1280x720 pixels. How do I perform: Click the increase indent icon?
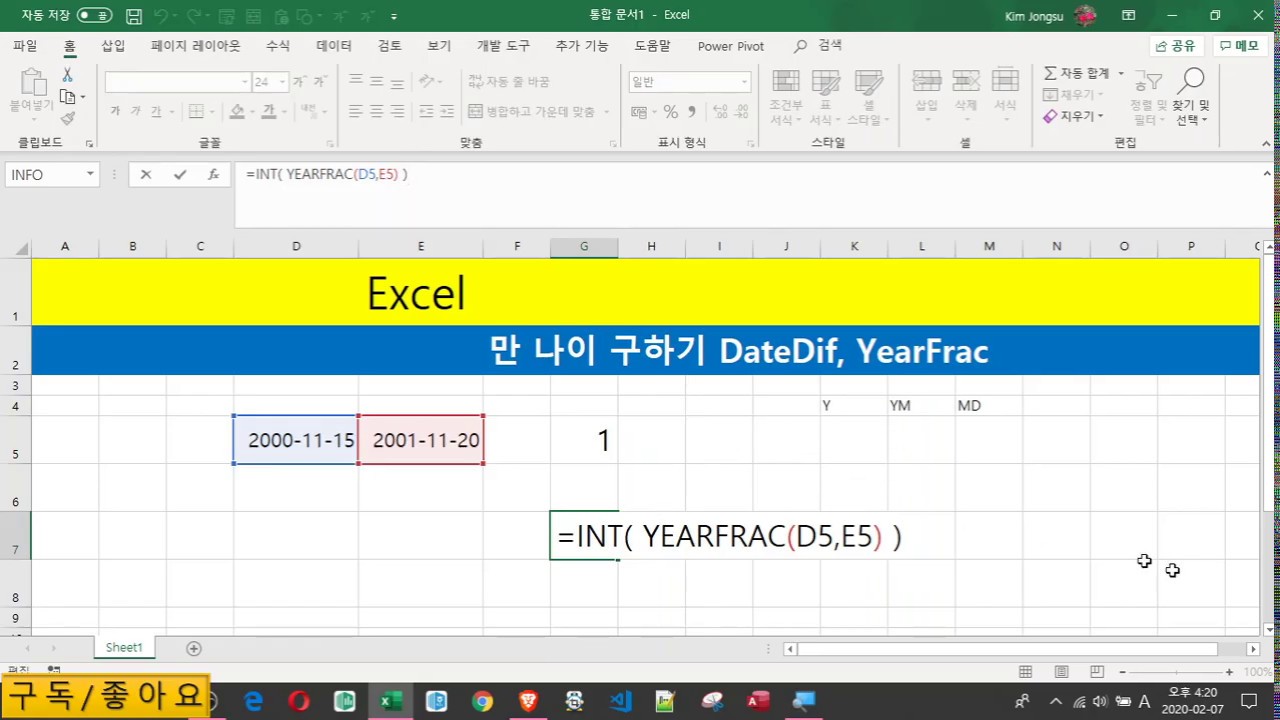(x=447, y=112)
